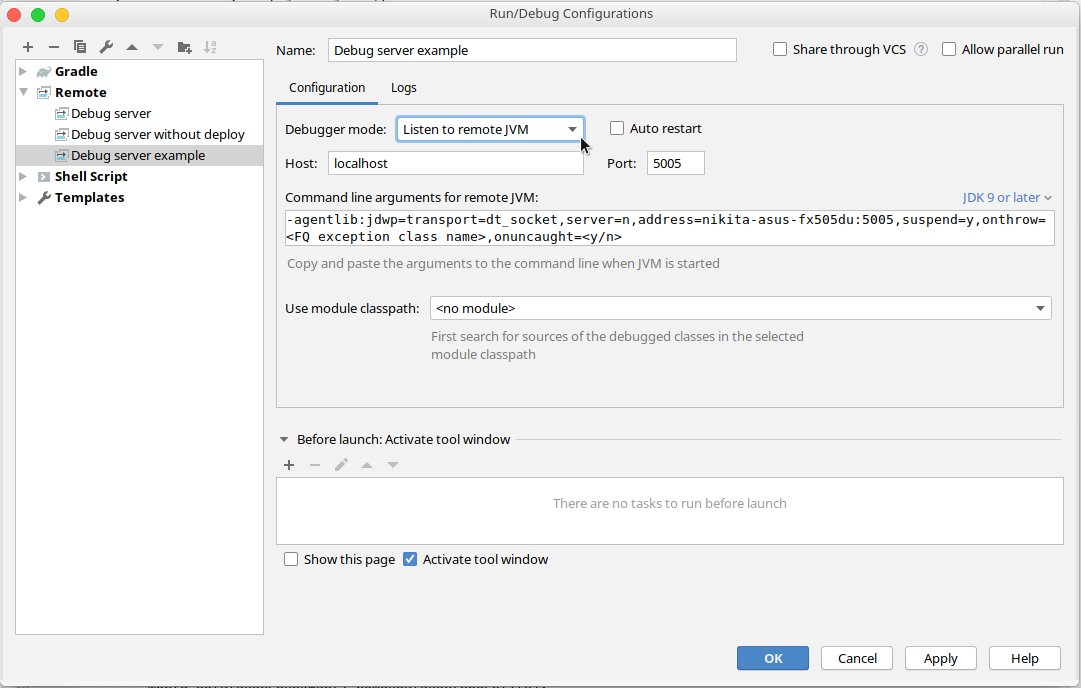This screenshot has height=688, width=1081.
Task: Check Share through VCS
Action: tap(777, 50)
